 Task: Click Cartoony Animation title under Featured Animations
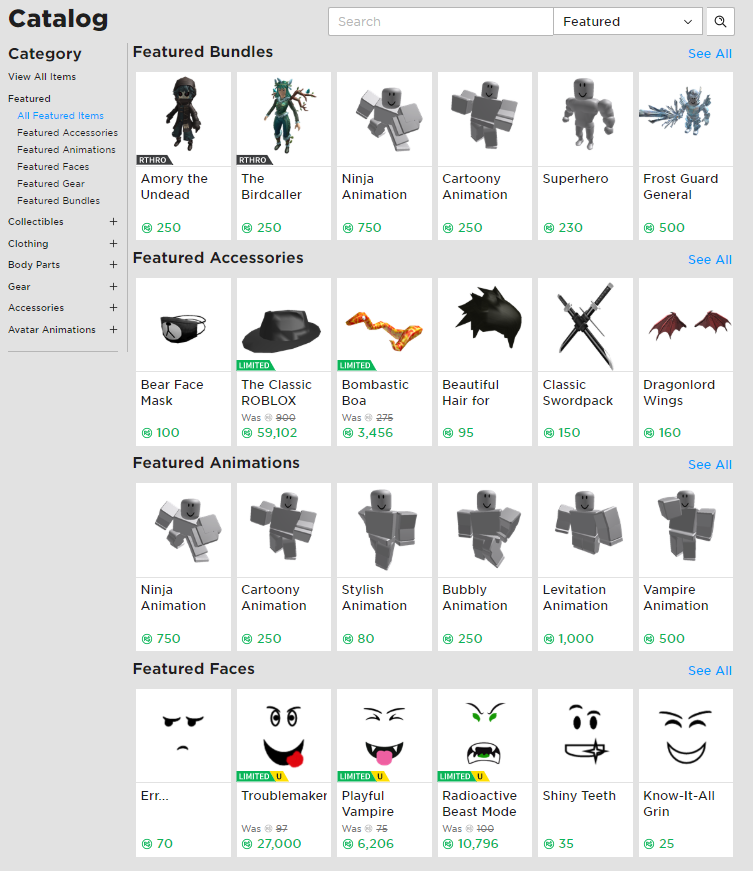(274, 598)
